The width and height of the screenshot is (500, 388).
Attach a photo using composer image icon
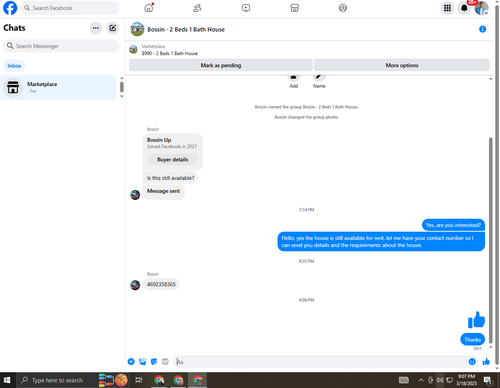coord(143,362)
